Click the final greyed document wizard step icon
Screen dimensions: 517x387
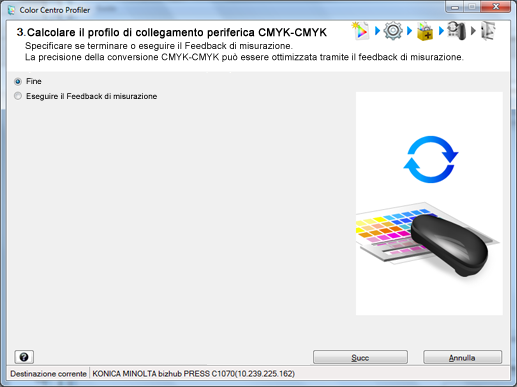(x=488, y=31)
